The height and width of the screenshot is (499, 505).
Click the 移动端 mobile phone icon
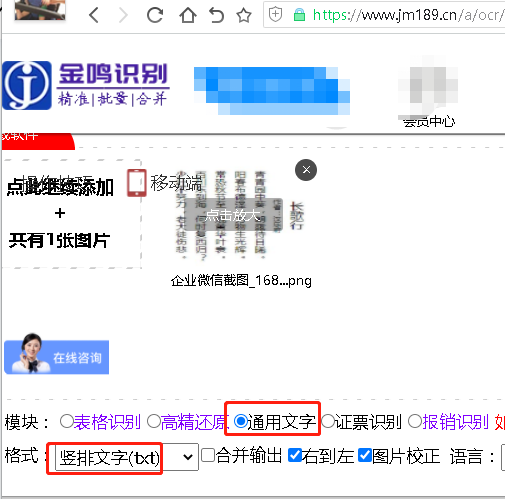pyautogui.click(x=136, y=183)
